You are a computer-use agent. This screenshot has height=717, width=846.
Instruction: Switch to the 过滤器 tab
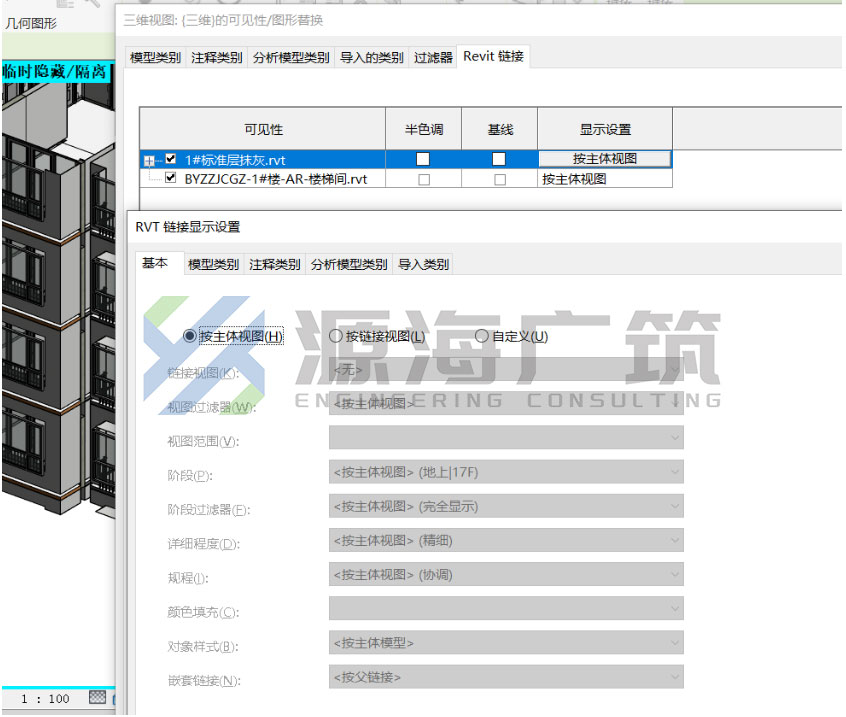tap(433, 57)
